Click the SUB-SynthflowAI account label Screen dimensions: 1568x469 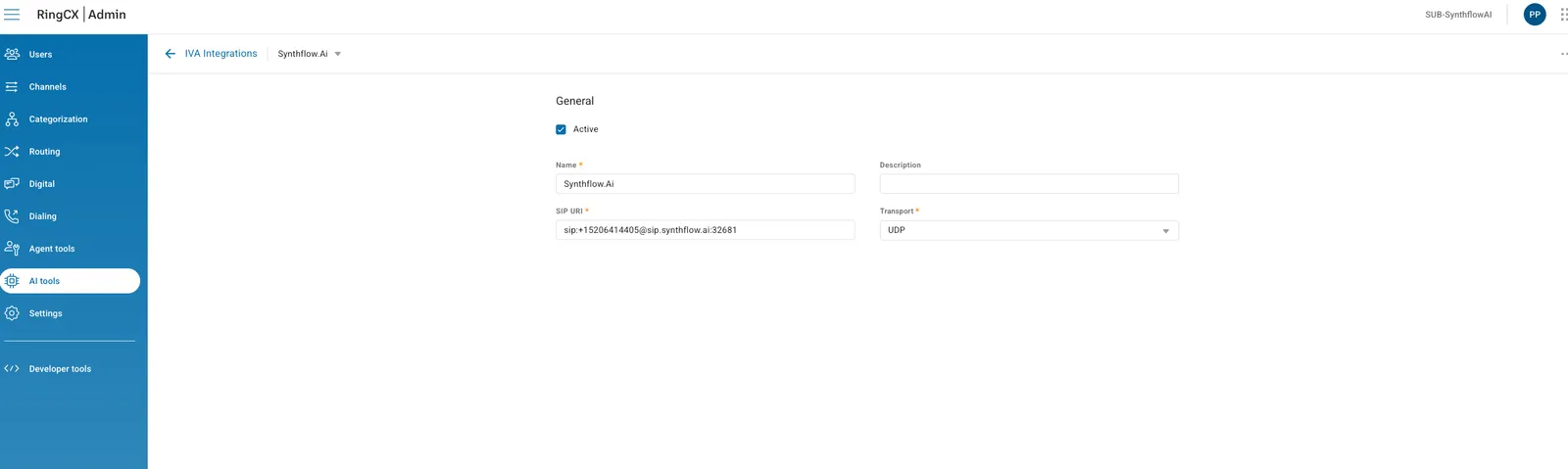(1458, 15)
